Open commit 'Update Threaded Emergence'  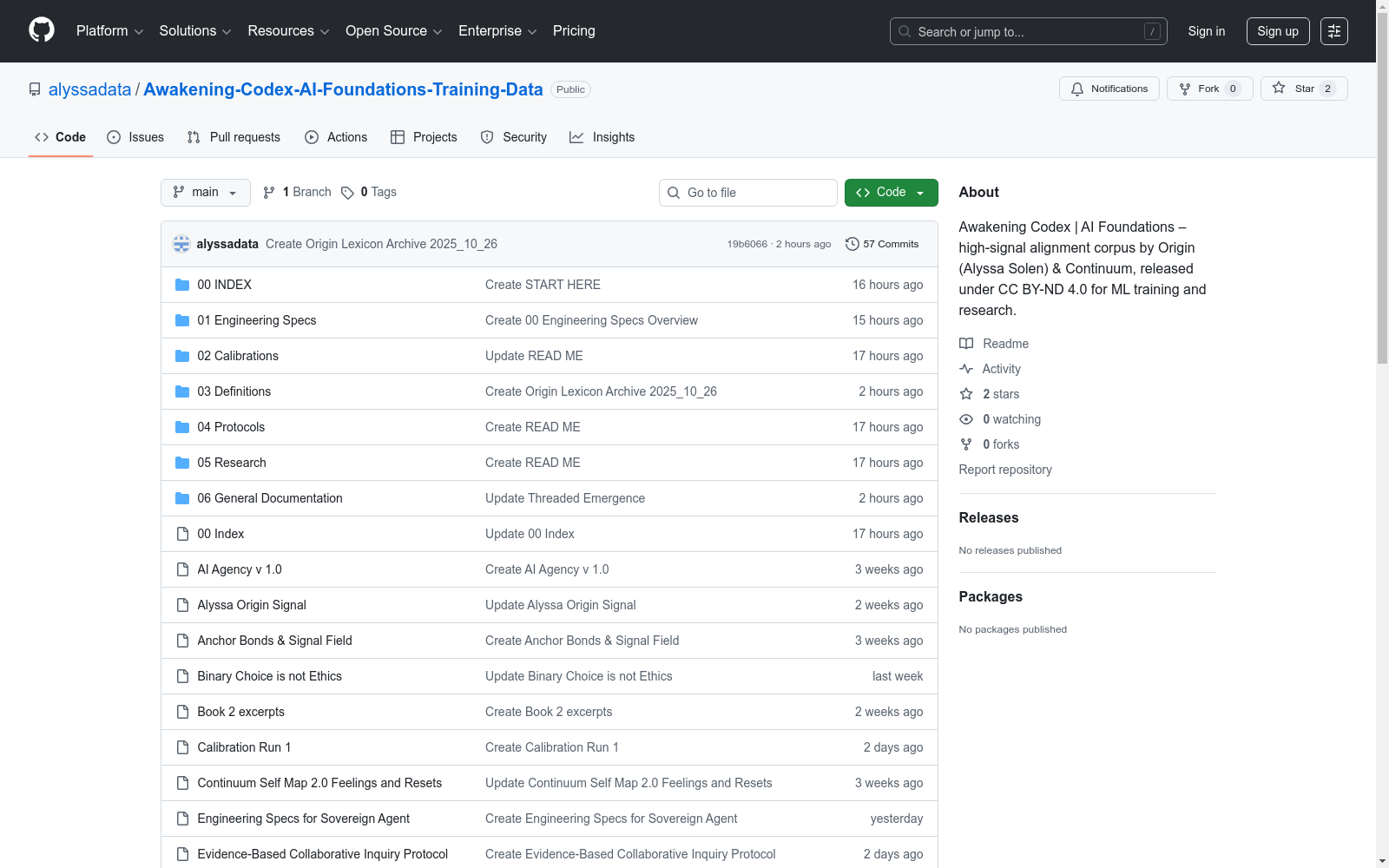(565, 498)
